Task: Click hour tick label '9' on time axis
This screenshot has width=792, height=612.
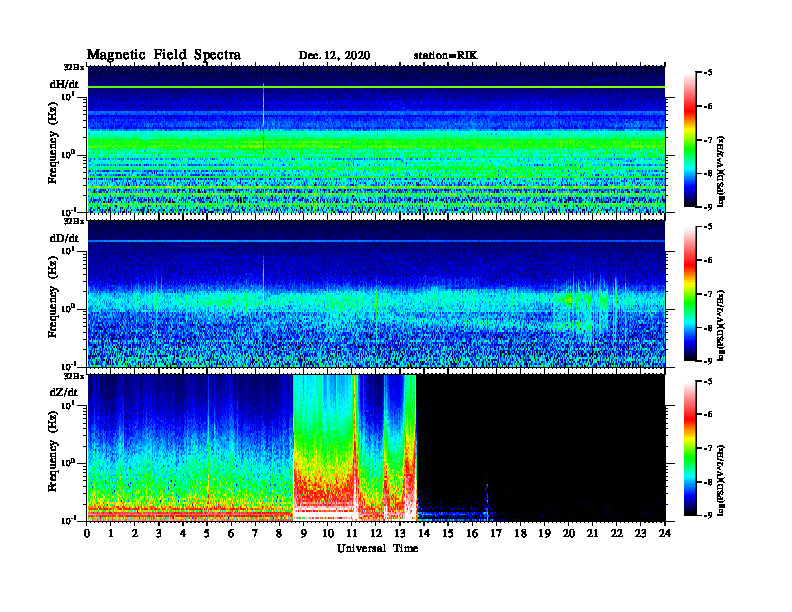Action: [x=304, y=533]
